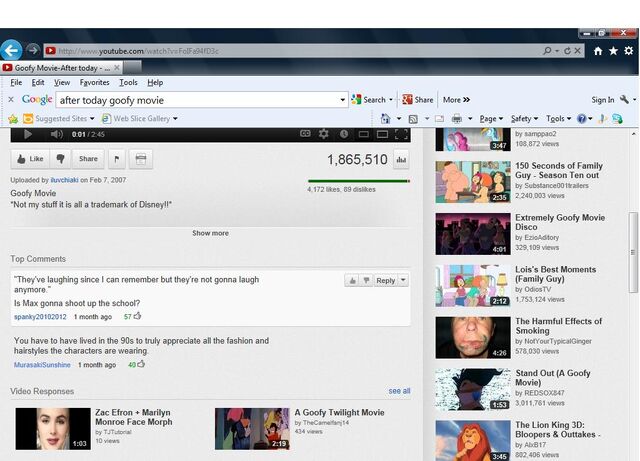Viewport: 640px width, 461px height.
Task: Click the blue Help question mark icon
Action: (x=582, y=119)
